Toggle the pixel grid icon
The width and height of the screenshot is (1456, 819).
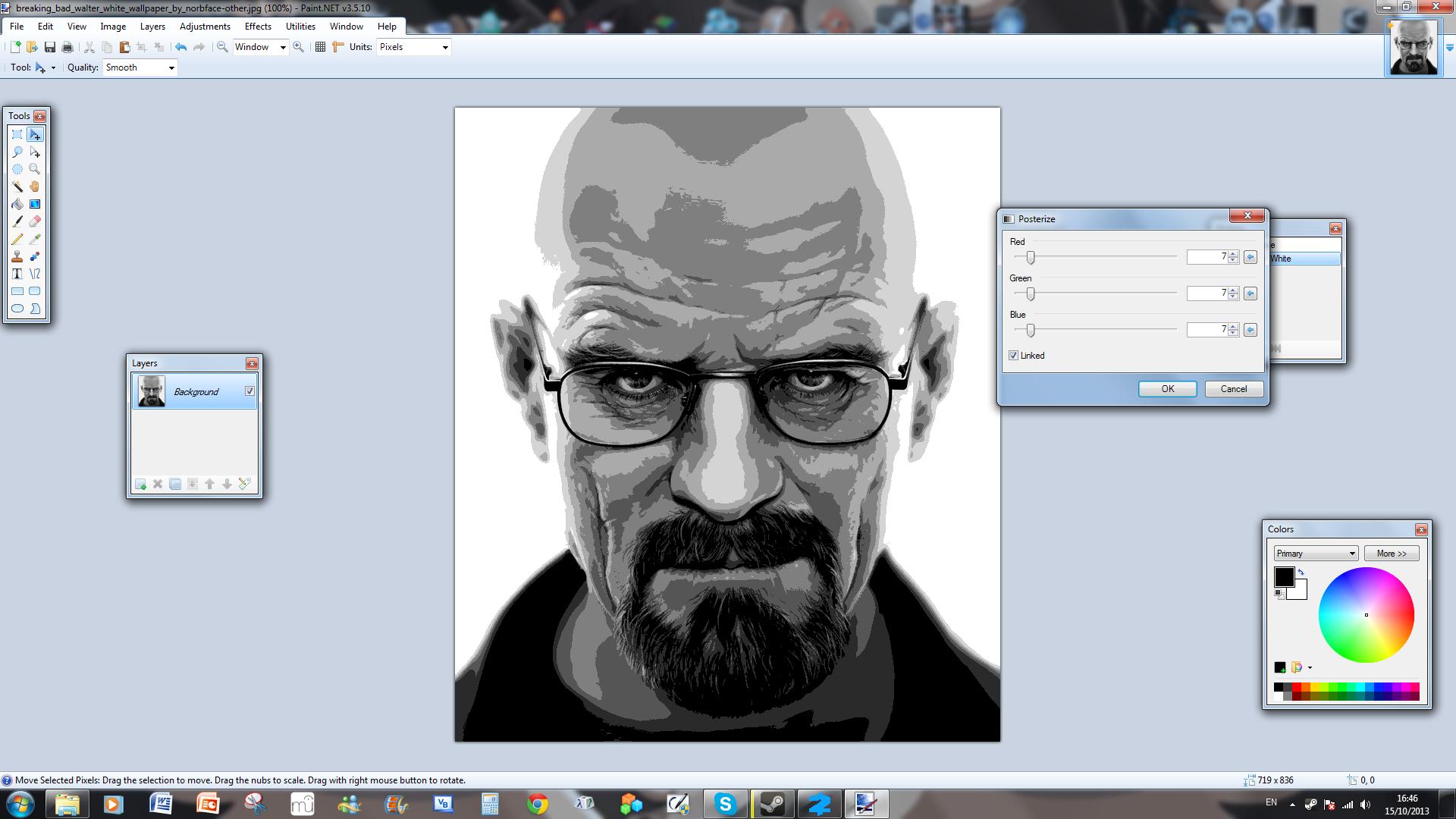click(x=320, y=47)
